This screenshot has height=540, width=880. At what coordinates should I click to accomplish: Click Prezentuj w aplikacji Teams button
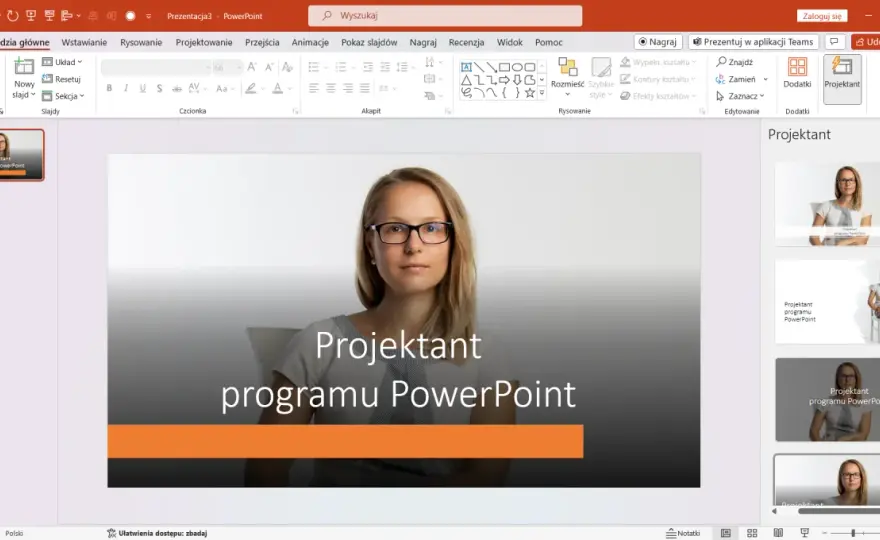tap(753, 42)
